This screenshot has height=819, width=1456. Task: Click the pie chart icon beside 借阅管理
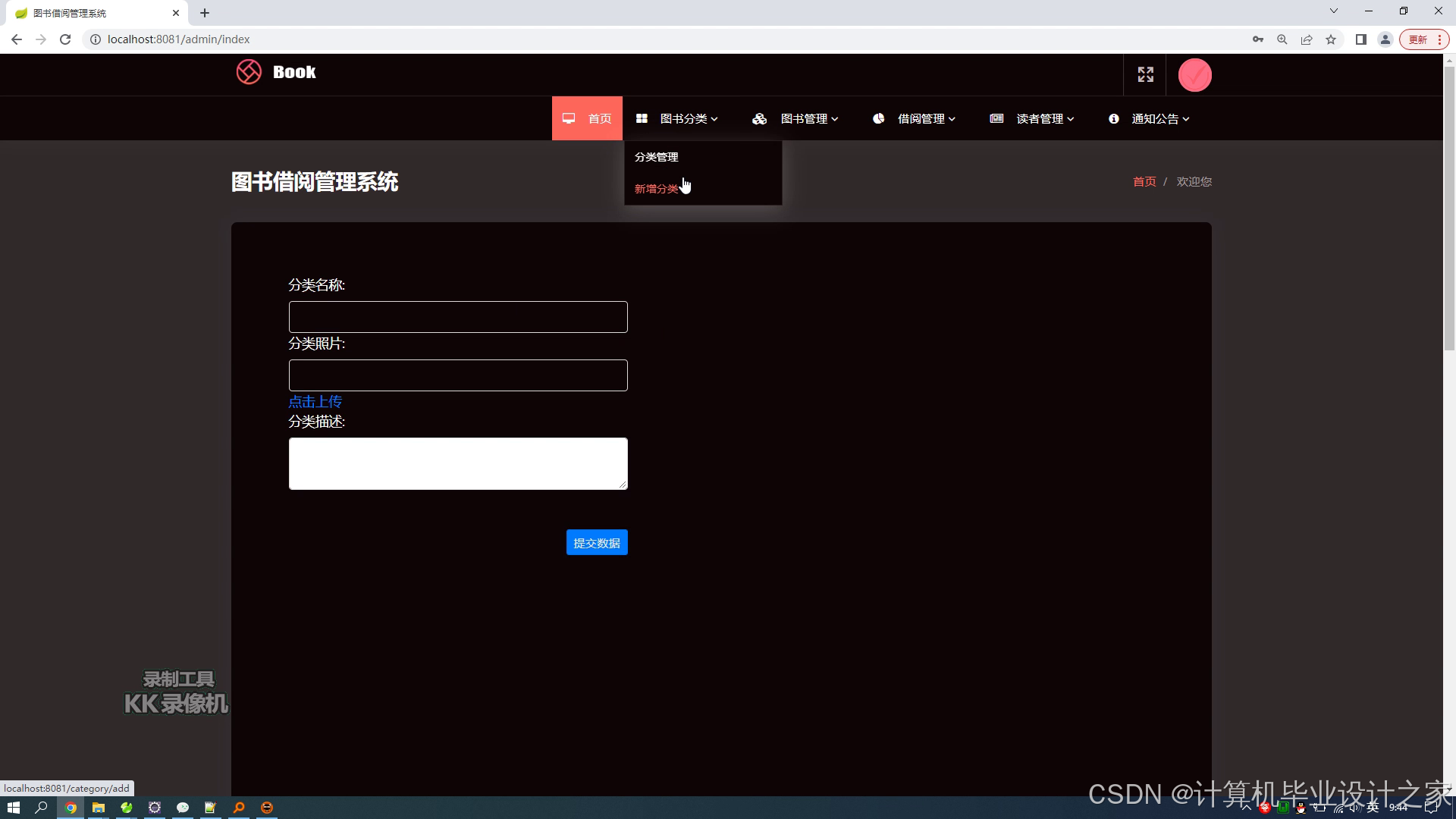click(x=878, y=118)
